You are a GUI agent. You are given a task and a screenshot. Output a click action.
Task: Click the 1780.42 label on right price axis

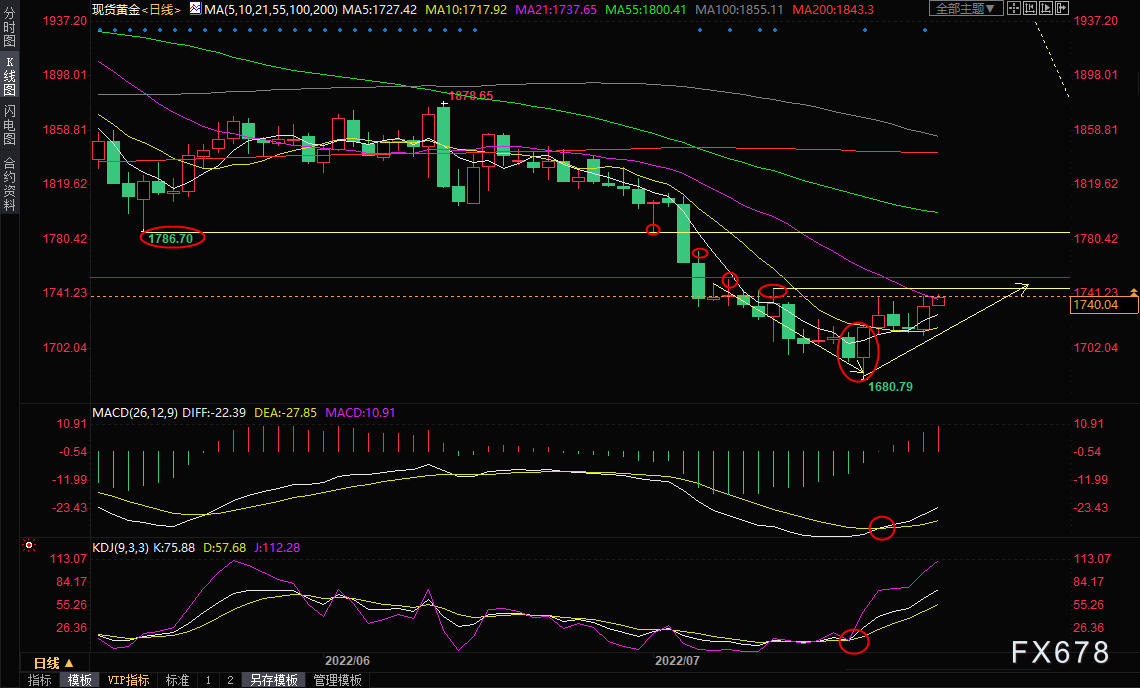(x=1096, y=239)
